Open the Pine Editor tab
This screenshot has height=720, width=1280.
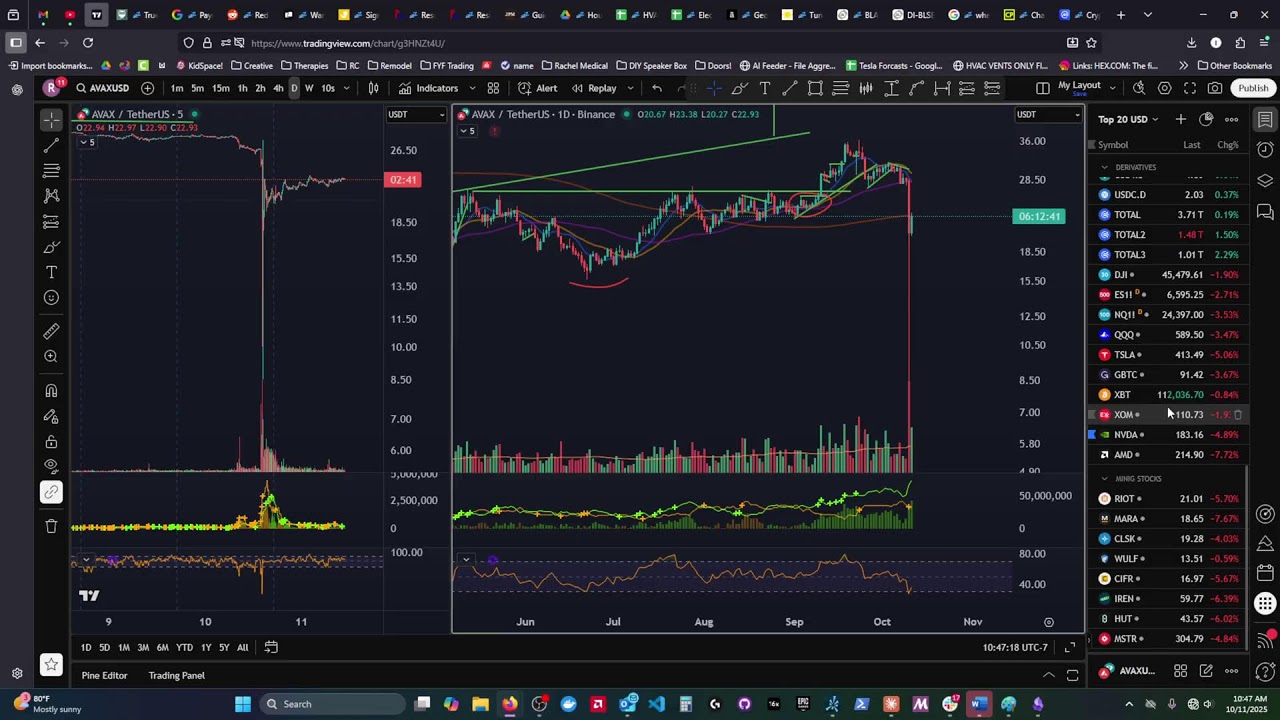104,676
